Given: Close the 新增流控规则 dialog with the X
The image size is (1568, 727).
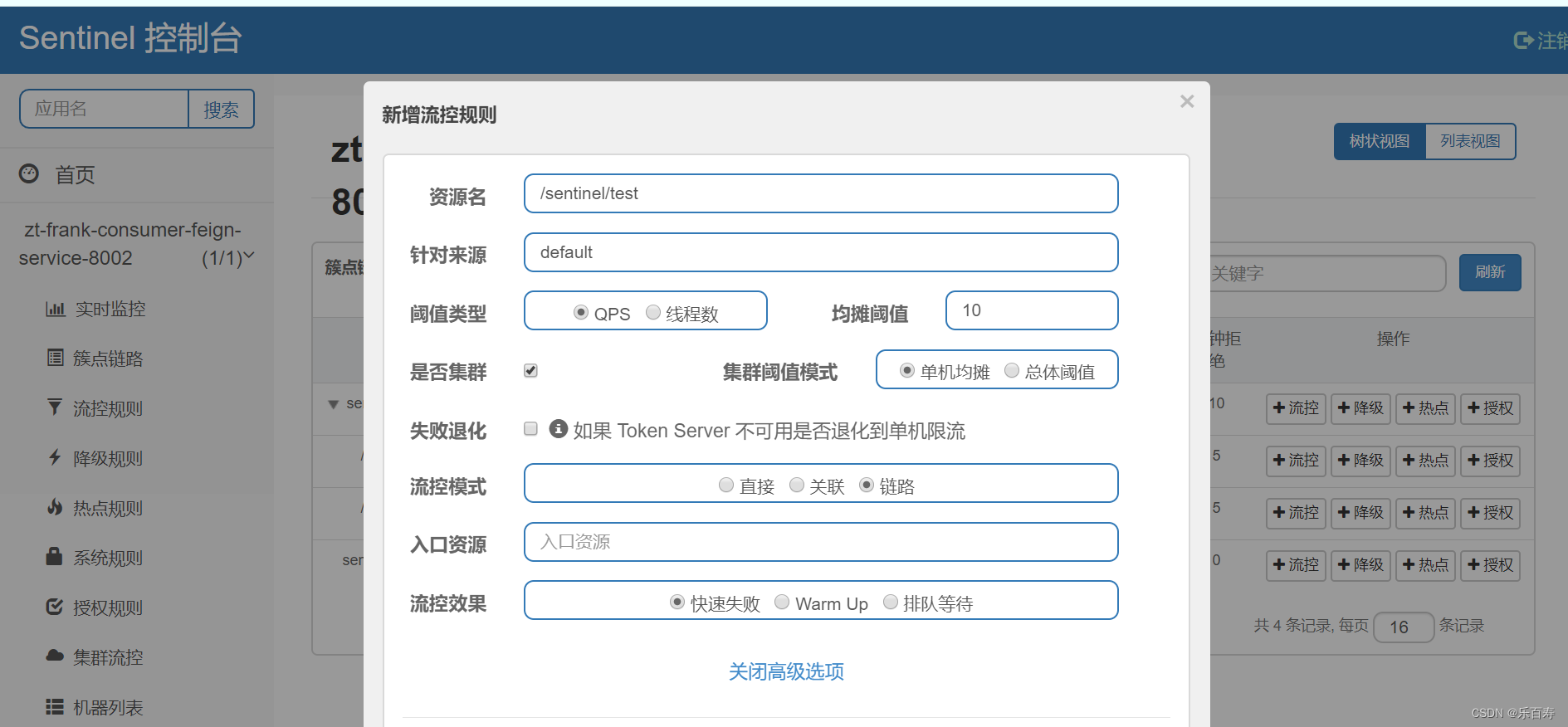Looking at the screenshot, I should coord(1187,101).
